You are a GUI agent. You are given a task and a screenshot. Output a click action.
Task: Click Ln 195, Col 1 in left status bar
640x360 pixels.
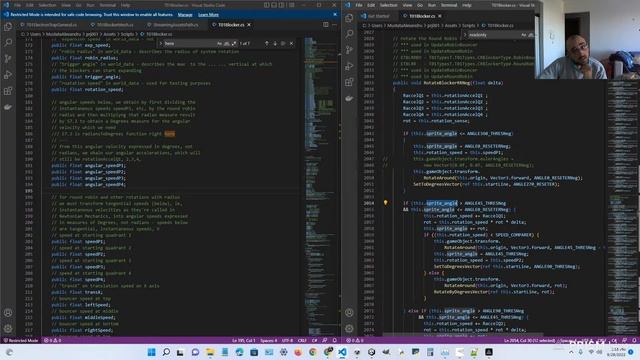pos(243,340)
